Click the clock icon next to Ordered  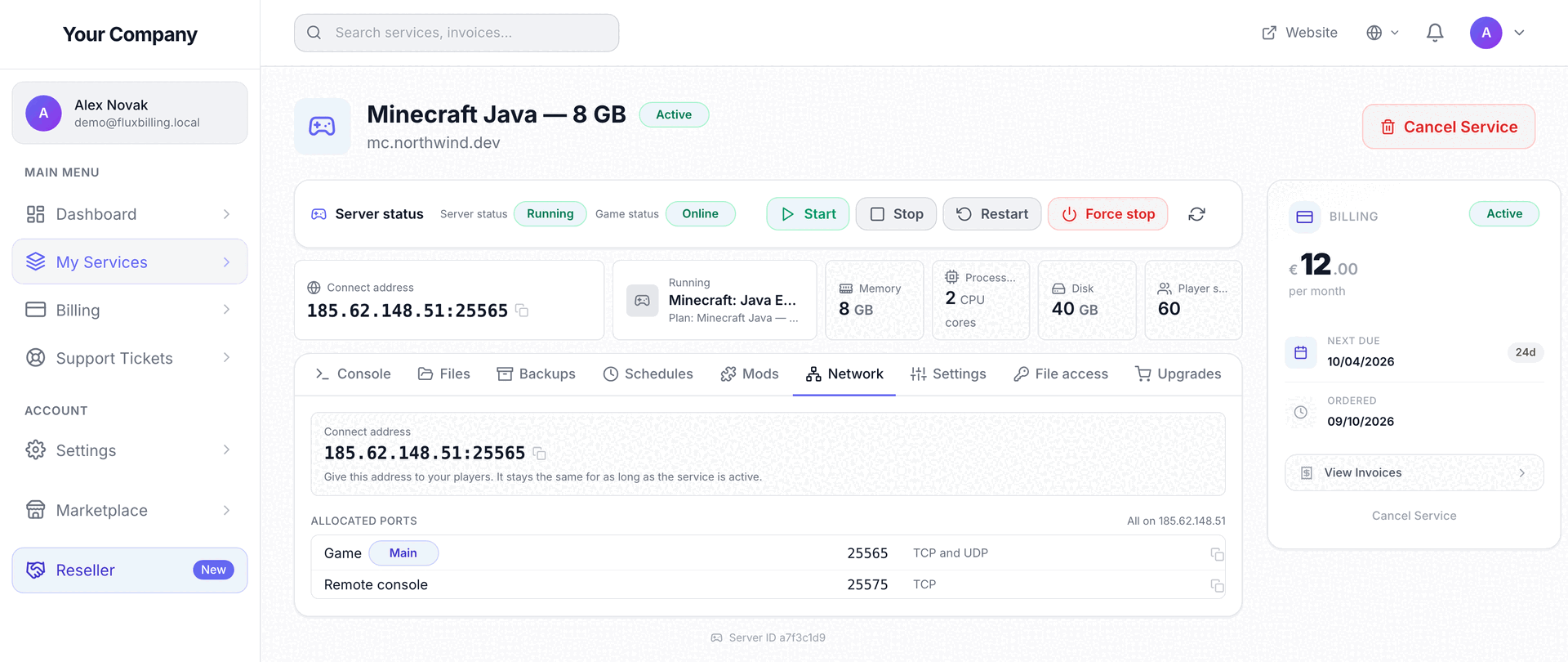click(x=1301, y=412)
